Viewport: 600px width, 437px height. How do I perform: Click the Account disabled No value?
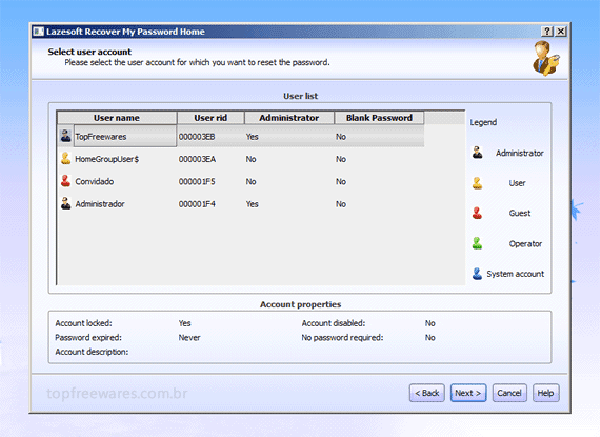(430, 323)
